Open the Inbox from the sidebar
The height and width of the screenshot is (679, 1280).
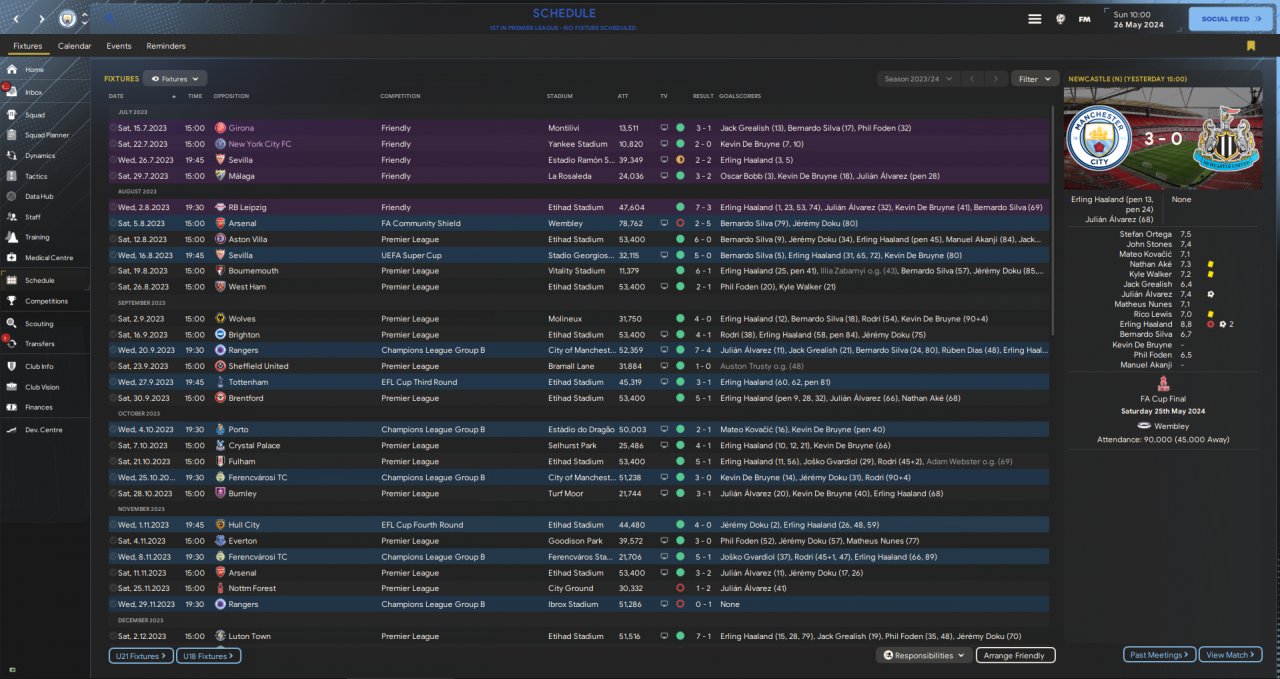(x=33, y=92)
